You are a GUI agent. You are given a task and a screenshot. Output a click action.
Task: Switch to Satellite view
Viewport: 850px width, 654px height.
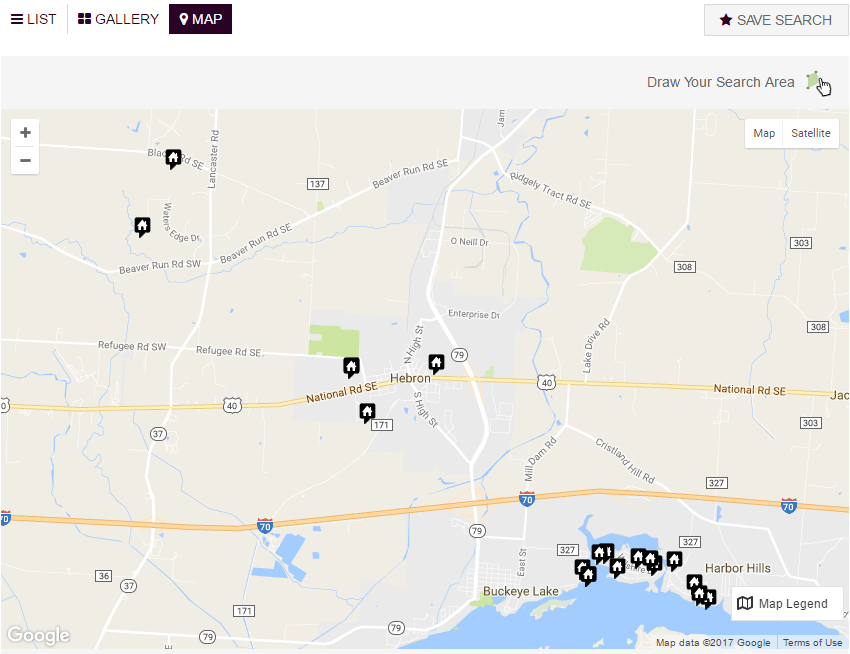tap(810, 132)
